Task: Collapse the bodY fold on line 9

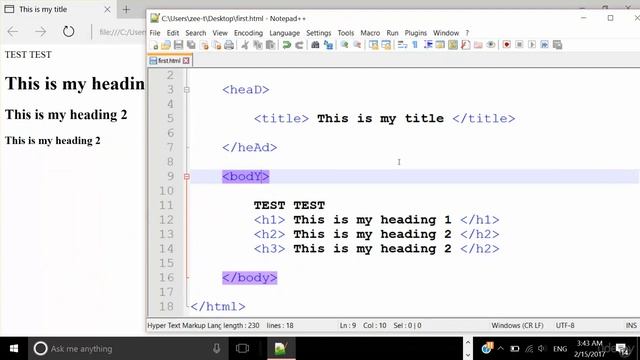Action: coord(187,176)
